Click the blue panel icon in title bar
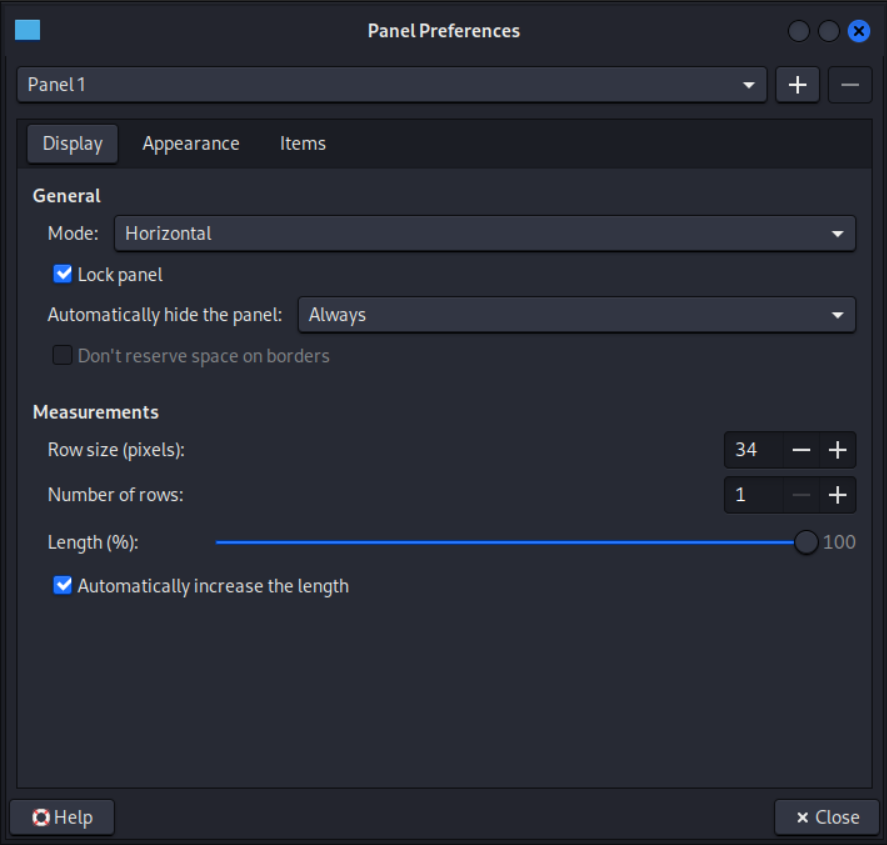The height and width of the screenshot is (845, 887). click(x=28, y=30)
